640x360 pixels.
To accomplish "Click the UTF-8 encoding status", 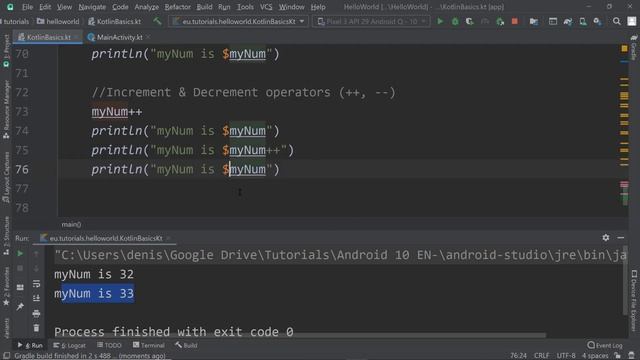I will pos(566,356).
